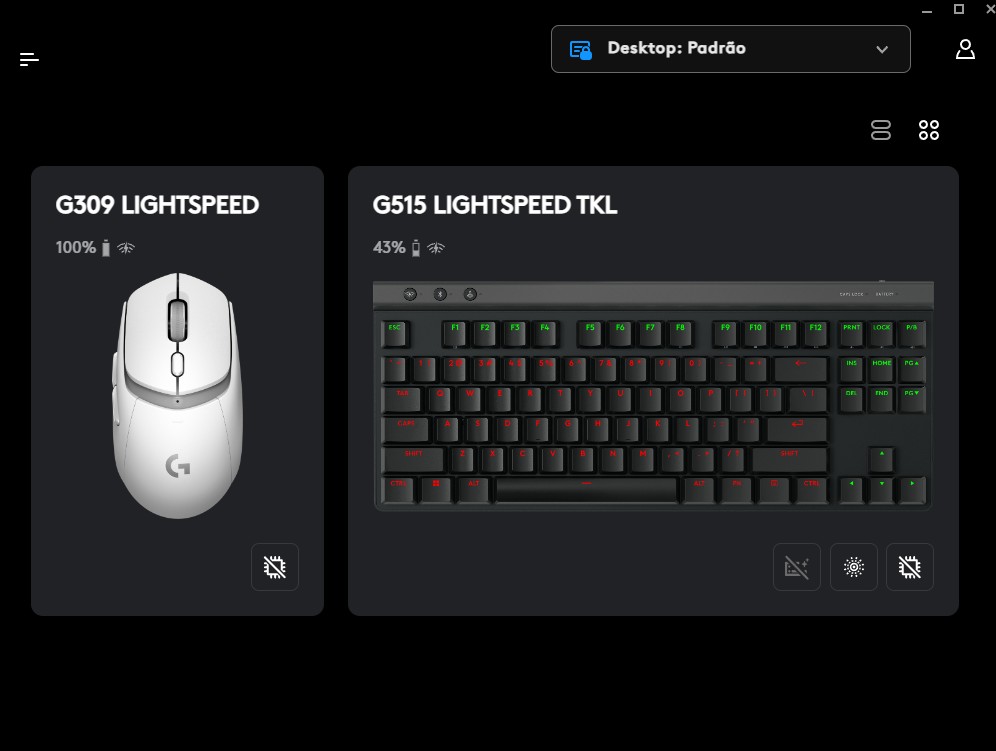996x751 pixels.
Task: Click the G515 43% battery indicator
Action: click(396, 247)
